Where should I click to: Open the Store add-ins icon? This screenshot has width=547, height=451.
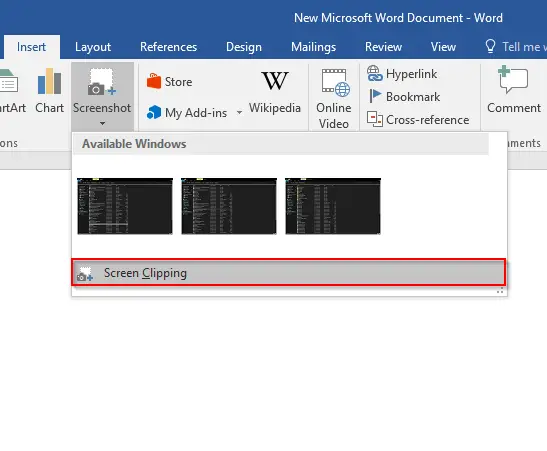(154, 81)
